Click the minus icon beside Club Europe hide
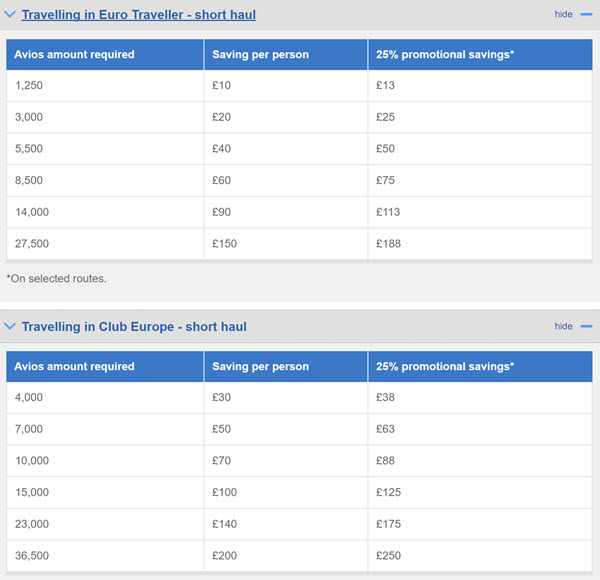This screenshot has width=600, height=580. [x=586, y=326]
